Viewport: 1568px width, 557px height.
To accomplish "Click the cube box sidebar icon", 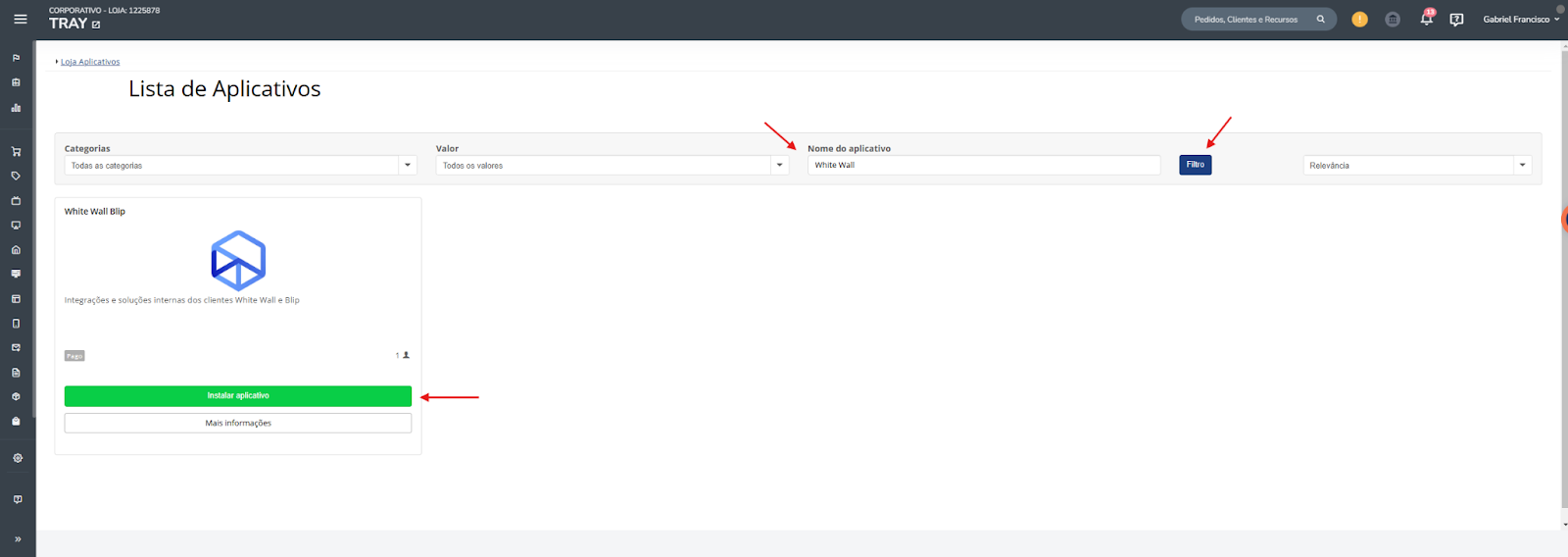I will pos(16,397).
